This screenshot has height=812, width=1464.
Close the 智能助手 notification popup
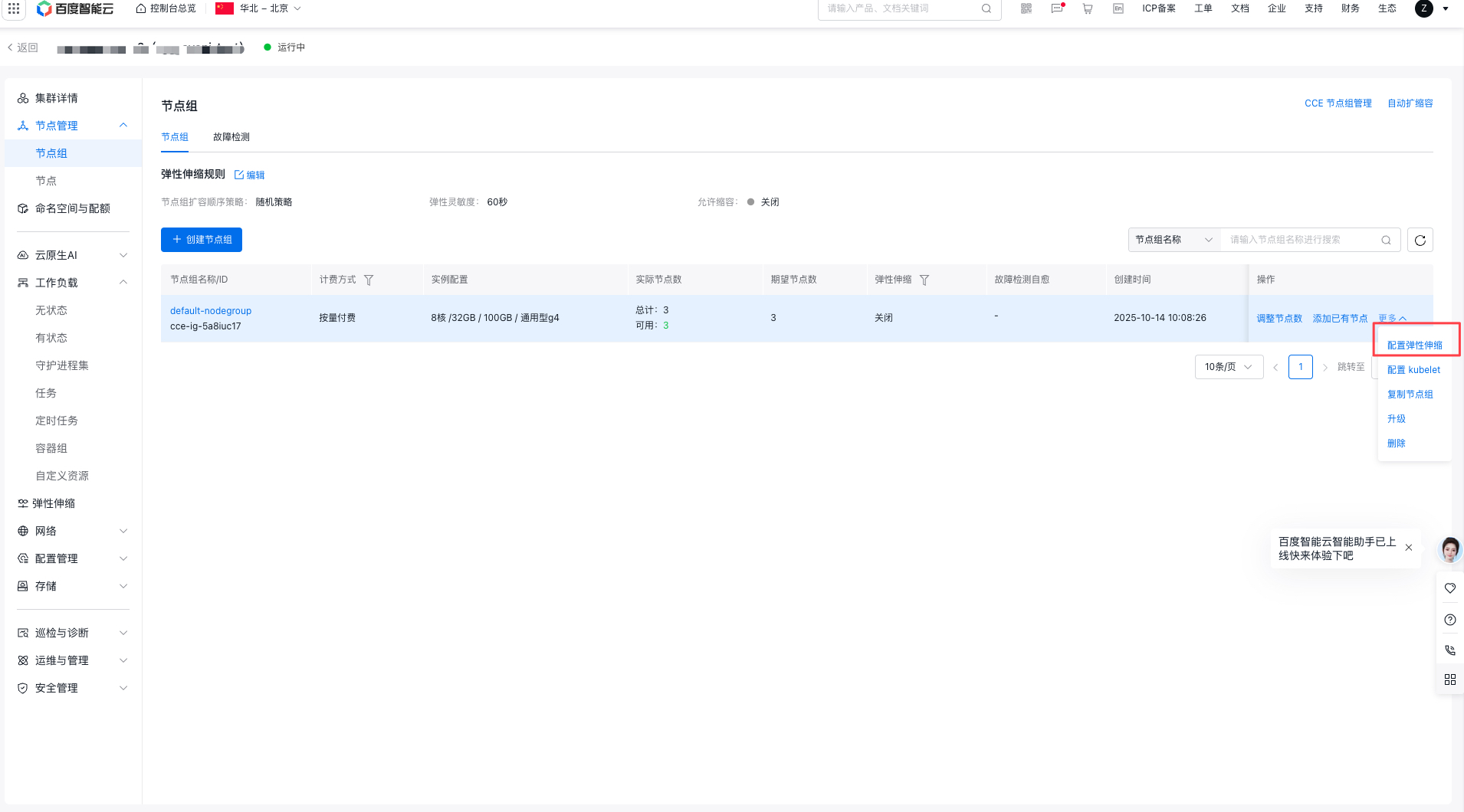(x=1409, y=548)
